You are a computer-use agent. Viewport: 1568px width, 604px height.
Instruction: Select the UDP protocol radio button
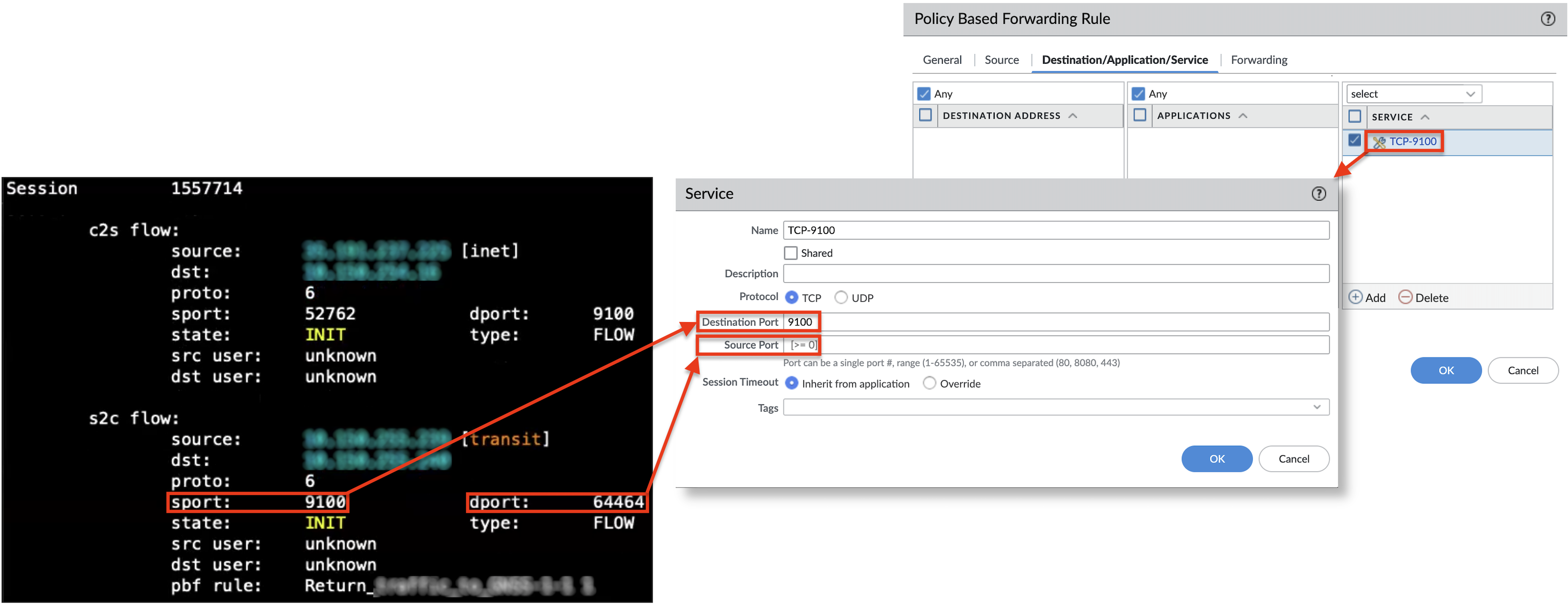tap(840, 298)
